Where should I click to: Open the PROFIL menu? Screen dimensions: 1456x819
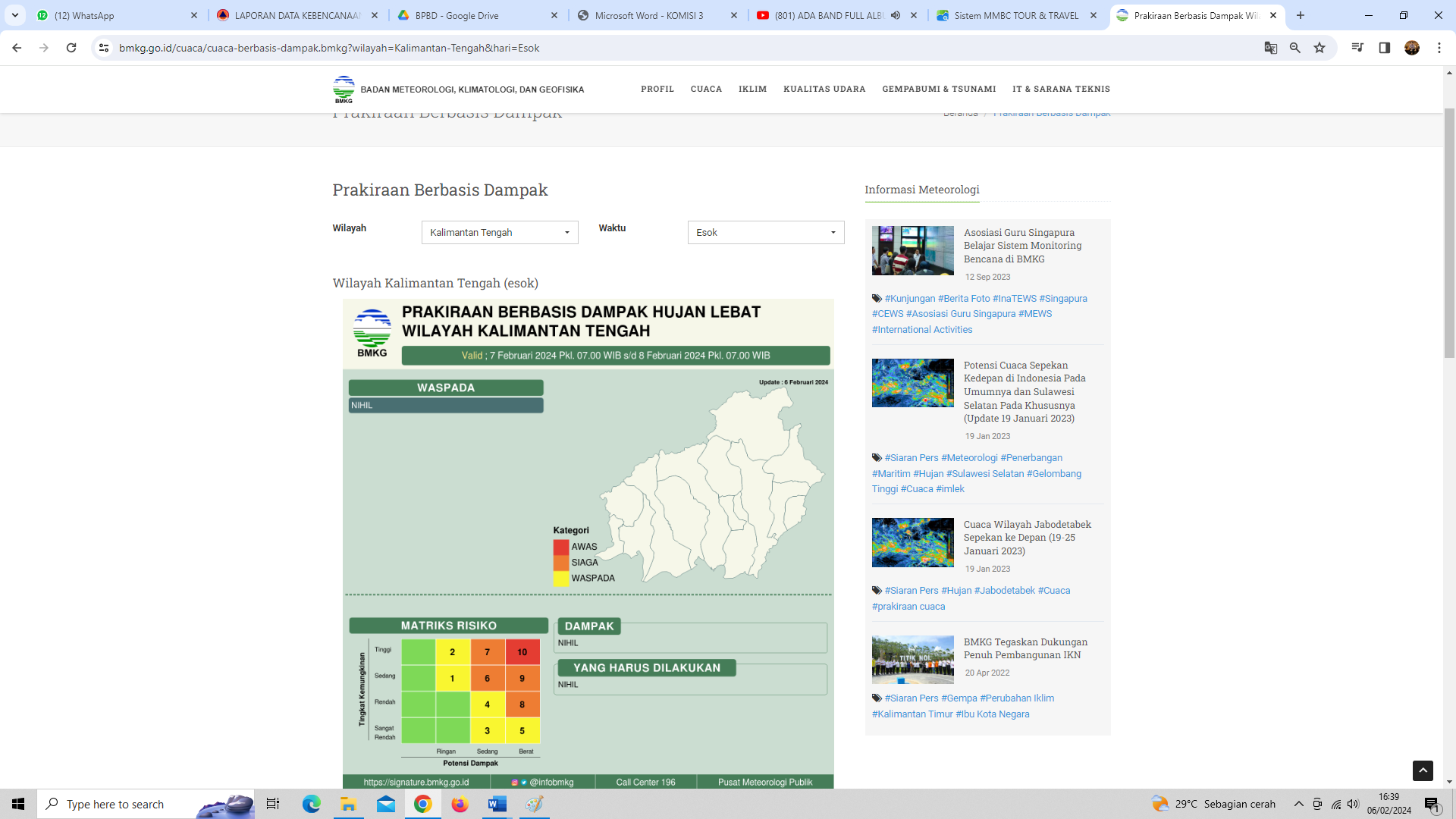657,89
